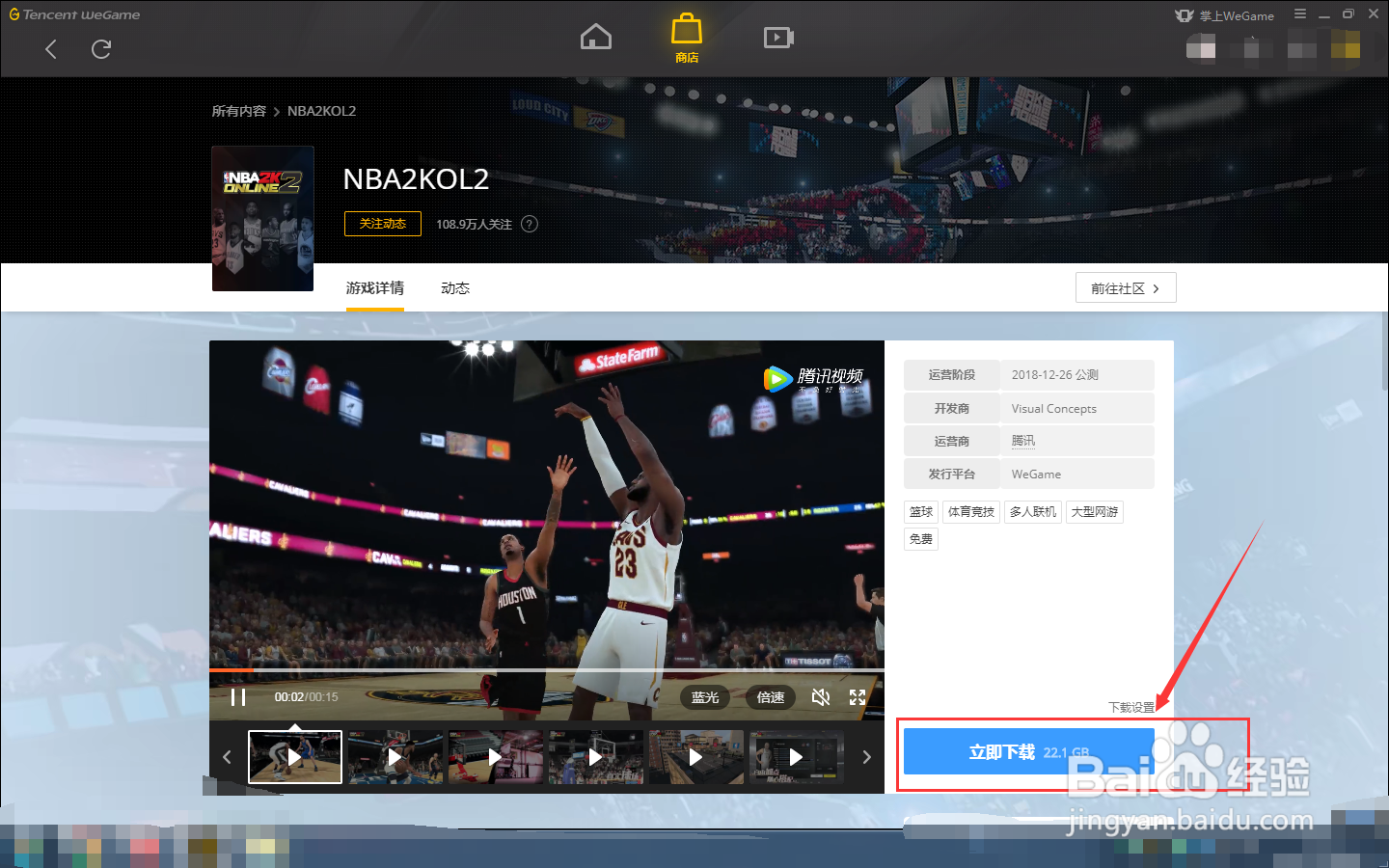Click the 立即下载 download button
This screenshot has height=868, width=1389.
click(x=1029, y=751)
